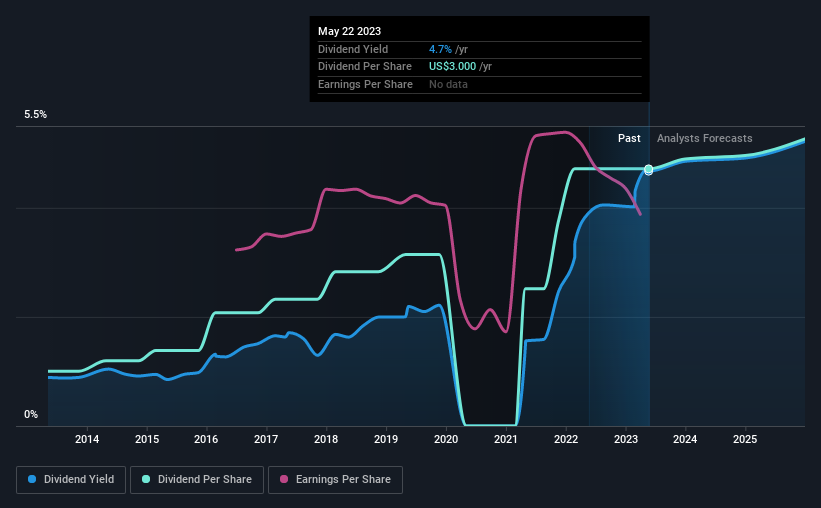Click the 2022 x-axis label
Screen dimensions: 821x508
(x=566, y=439)
